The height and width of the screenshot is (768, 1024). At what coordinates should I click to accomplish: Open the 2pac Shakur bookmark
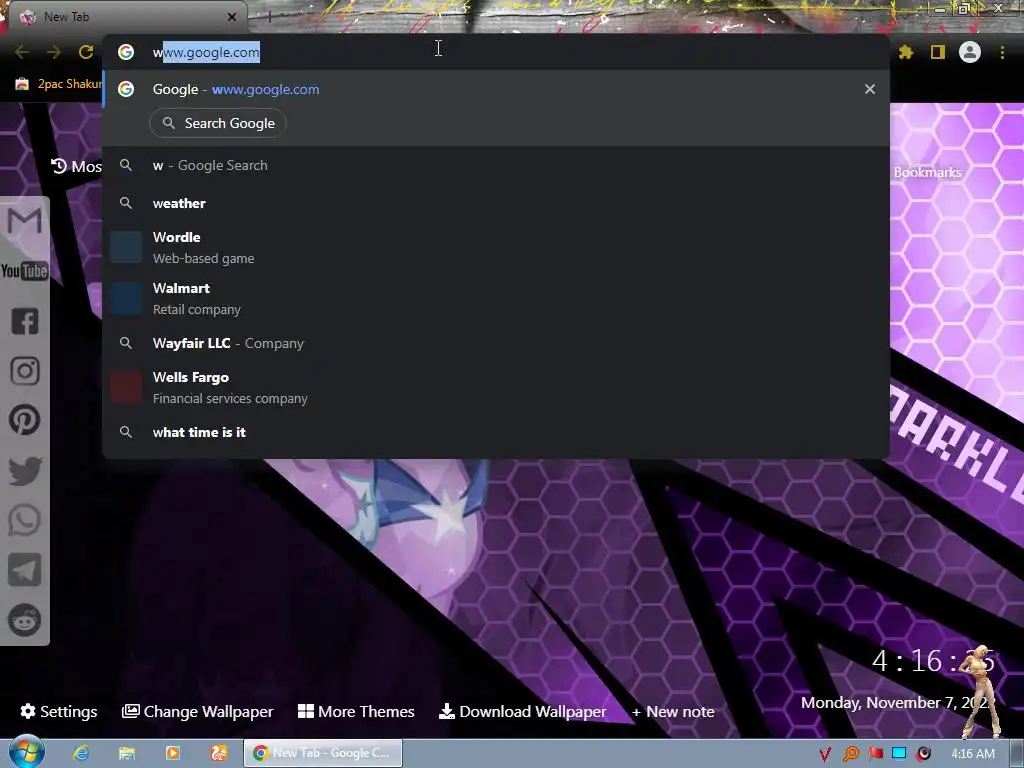click(58, 84)
